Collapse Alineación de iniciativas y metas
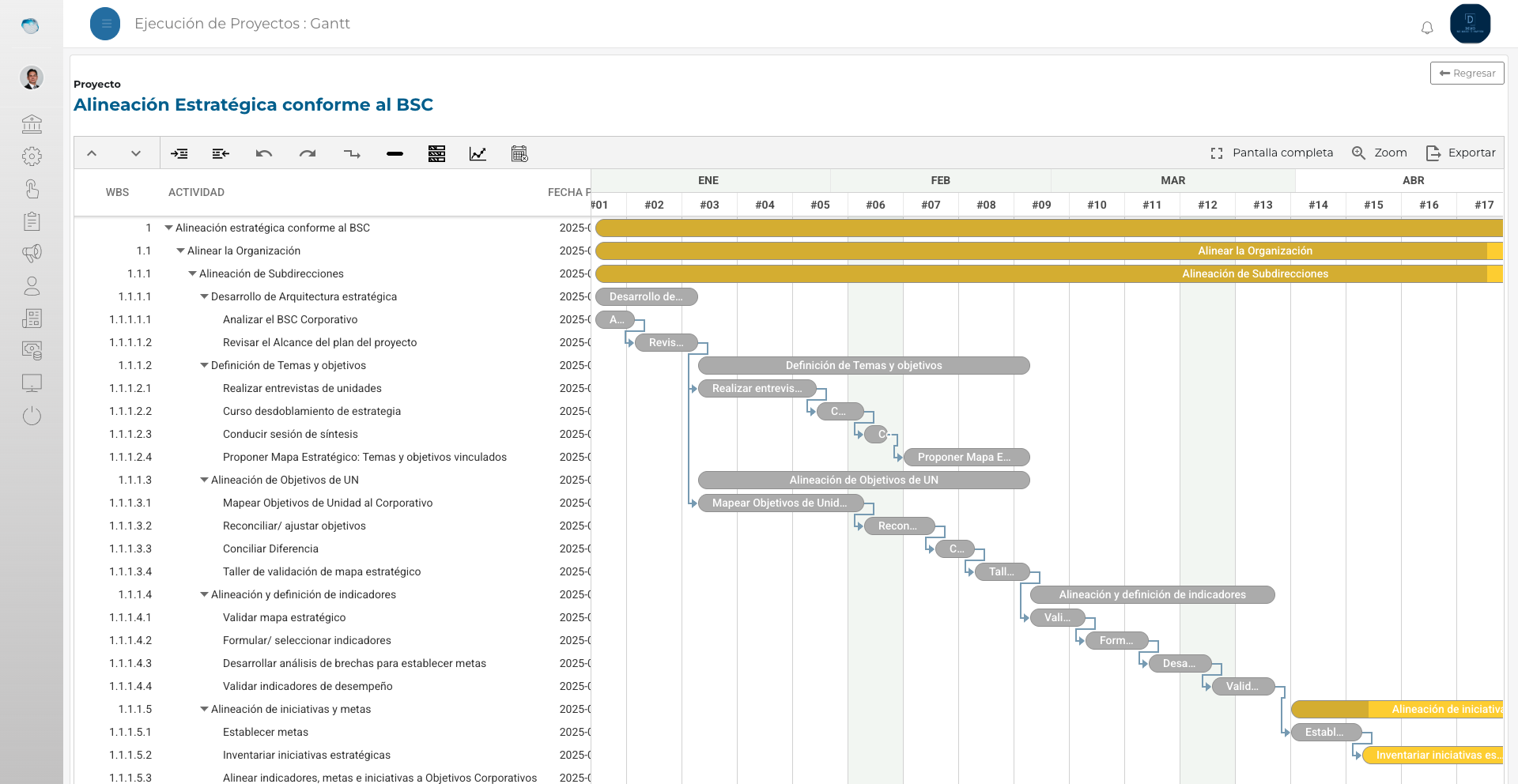The image size is (1518, 784). 204,709
